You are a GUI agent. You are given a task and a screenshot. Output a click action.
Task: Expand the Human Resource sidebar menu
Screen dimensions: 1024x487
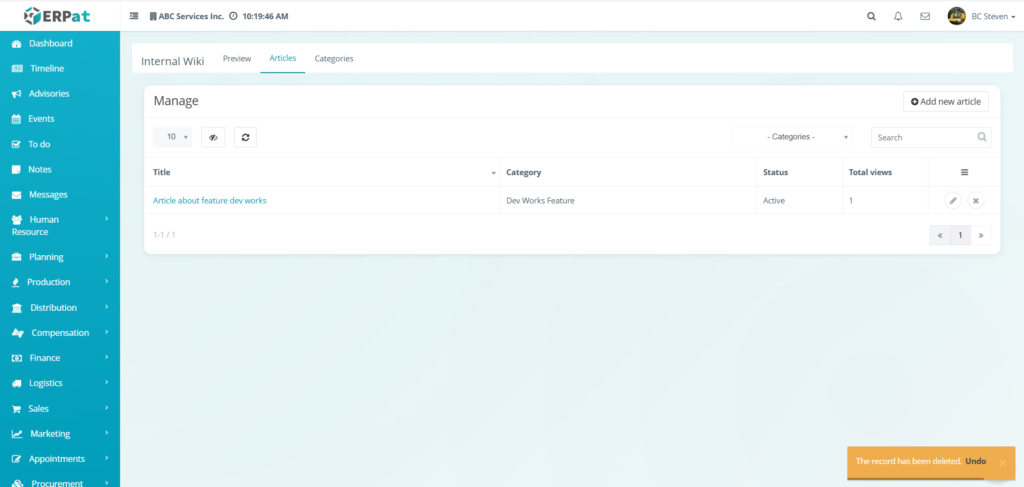pos(60,225)
